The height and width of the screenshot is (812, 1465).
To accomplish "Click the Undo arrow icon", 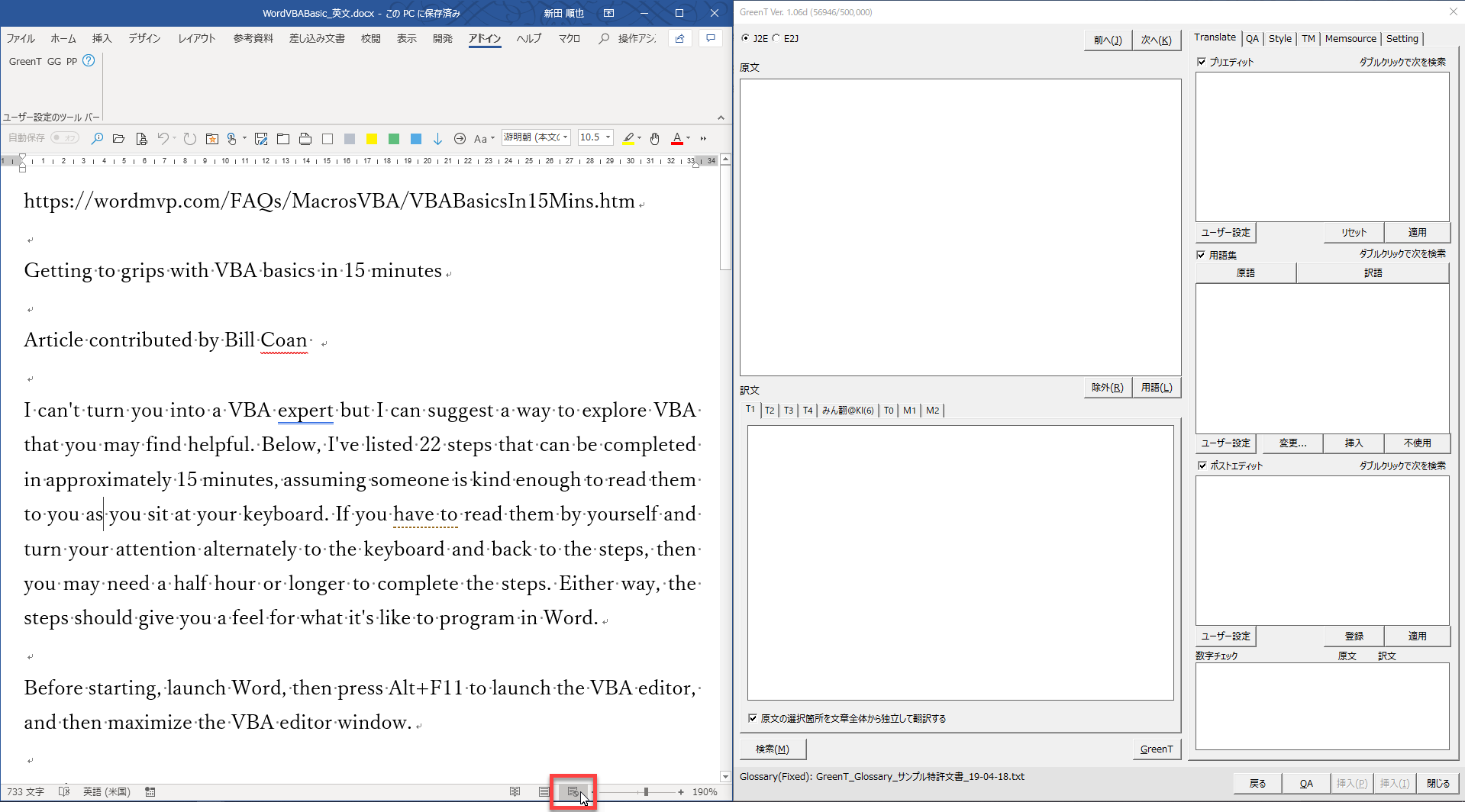I will [x=163, y=139].
